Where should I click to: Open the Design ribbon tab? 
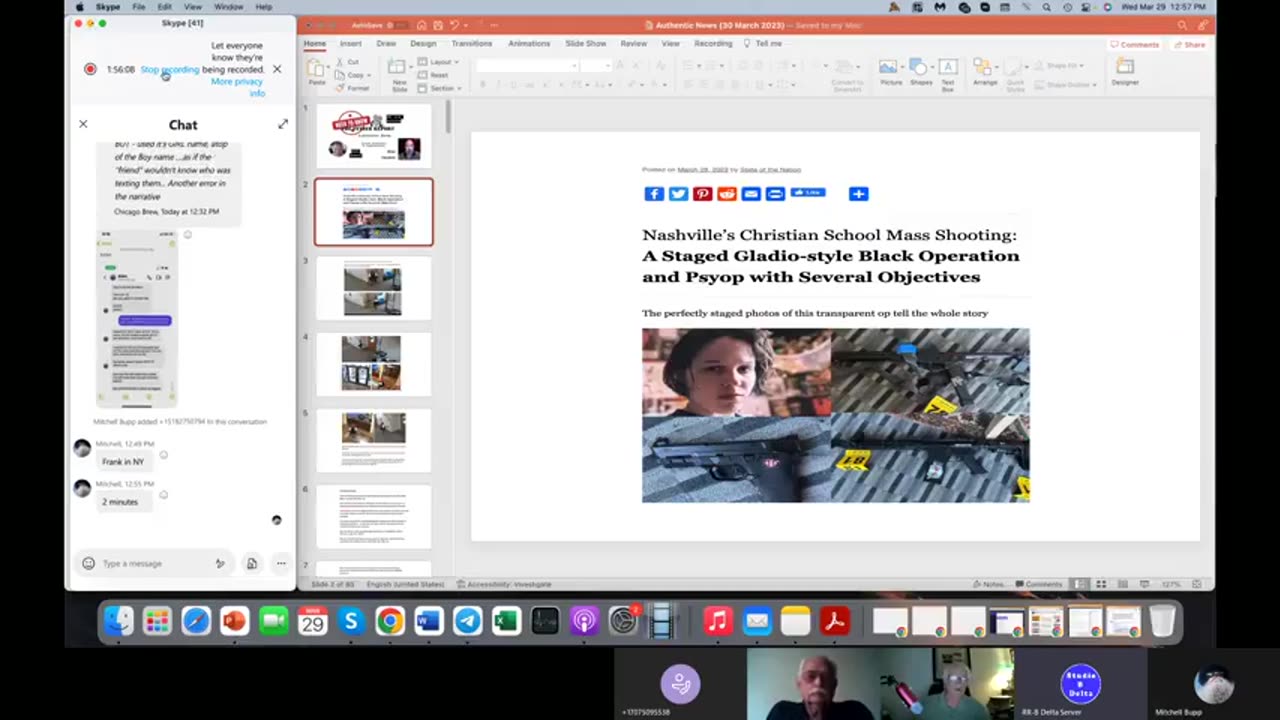[x=423, y=44]
